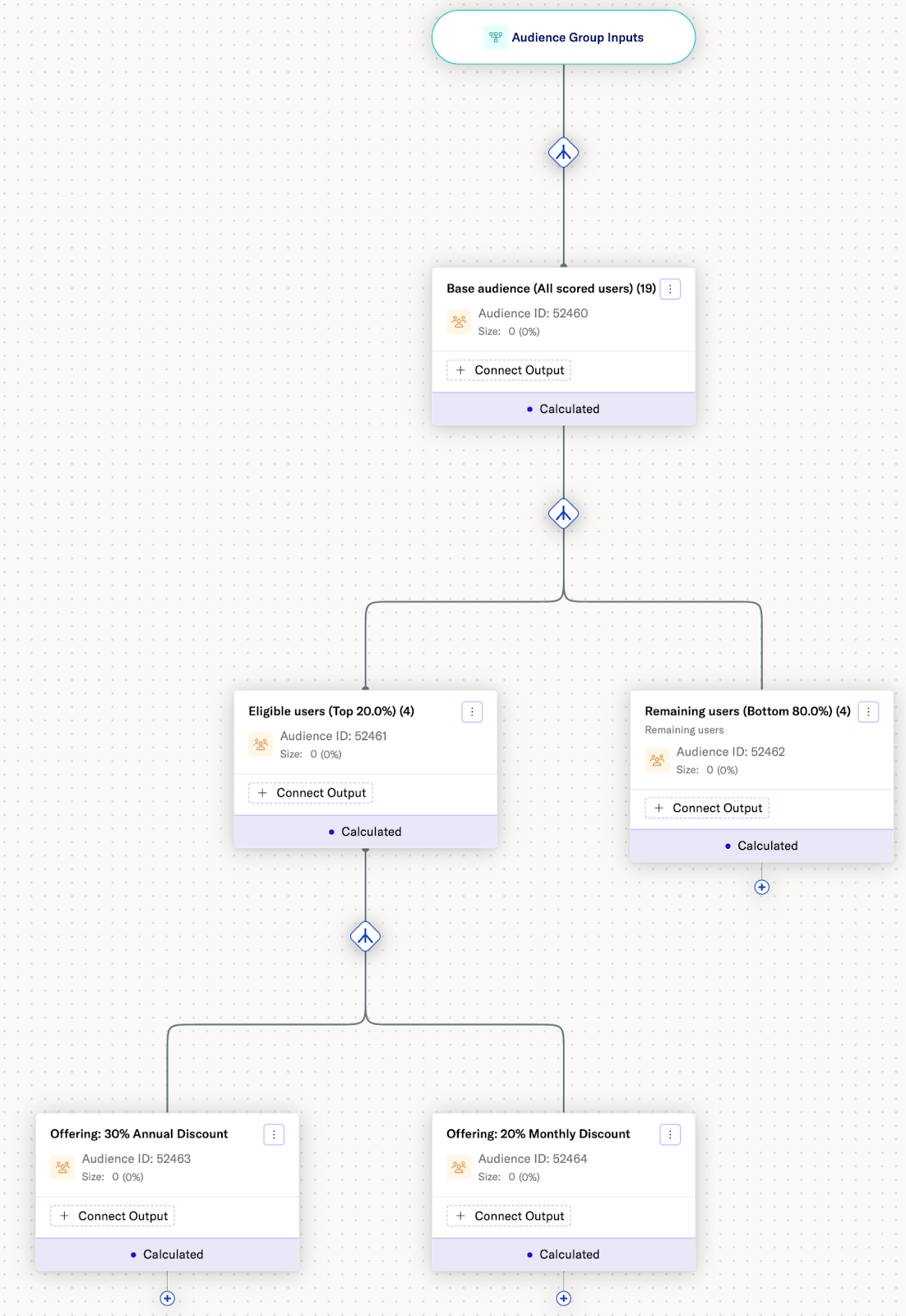Screen dimensions: 906x1316
Task: Open the Base audience three-dot menu
Action: (670, 289)
